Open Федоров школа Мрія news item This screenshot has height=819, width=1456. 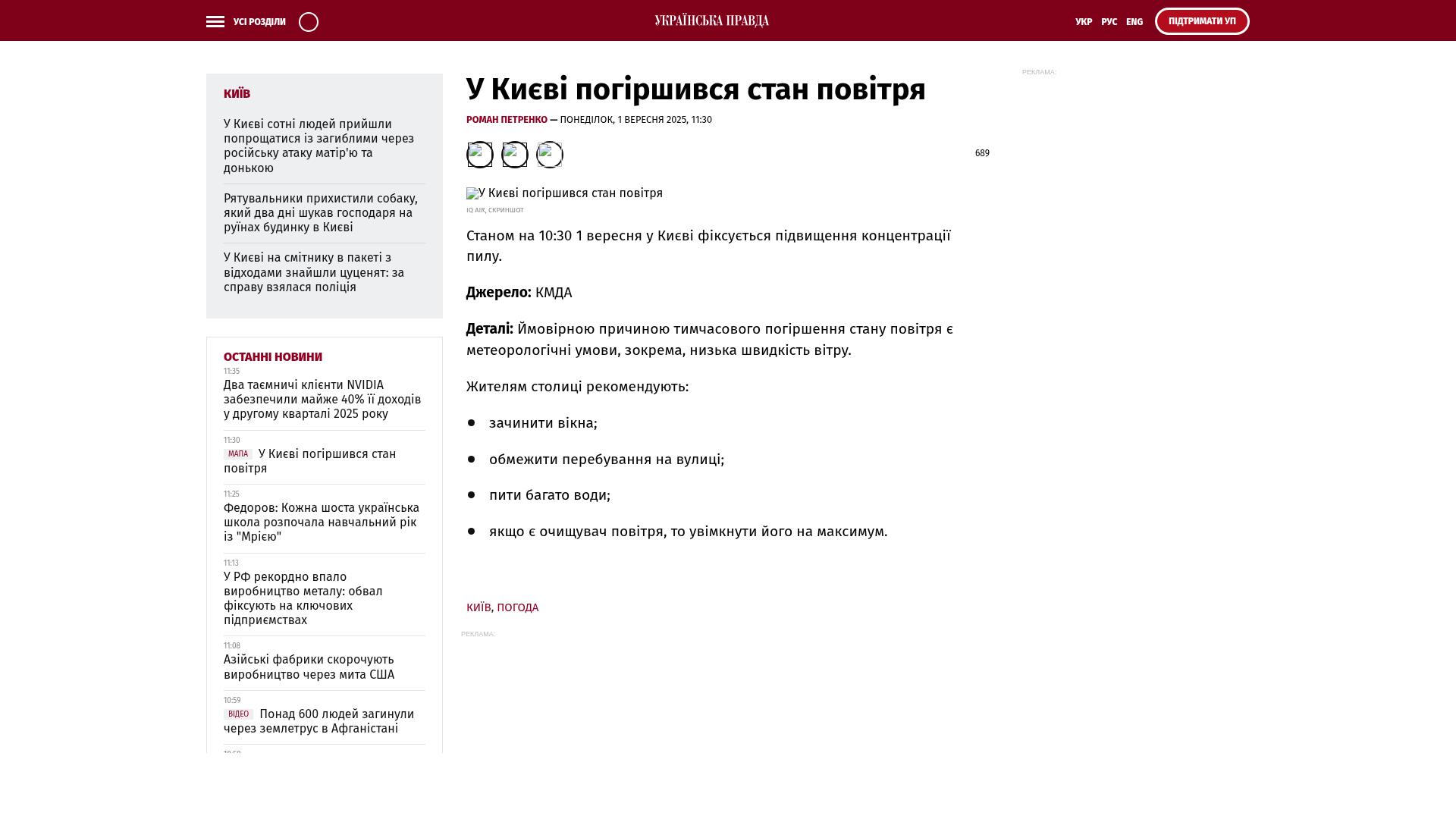[x=322, y=522]
